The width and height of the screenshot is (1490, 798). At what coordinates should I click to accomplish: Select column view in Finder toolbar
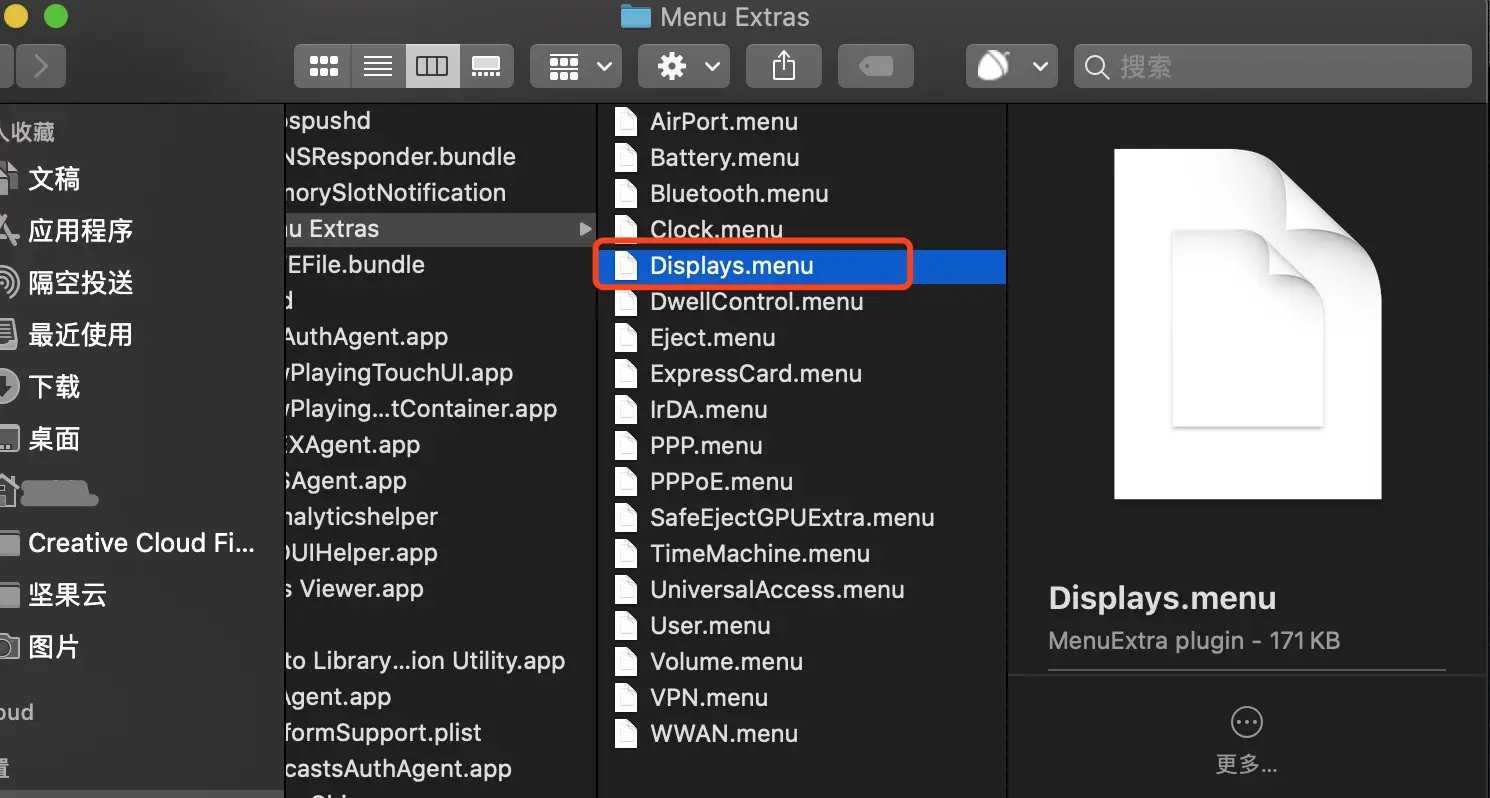click(x=432, y=67)
